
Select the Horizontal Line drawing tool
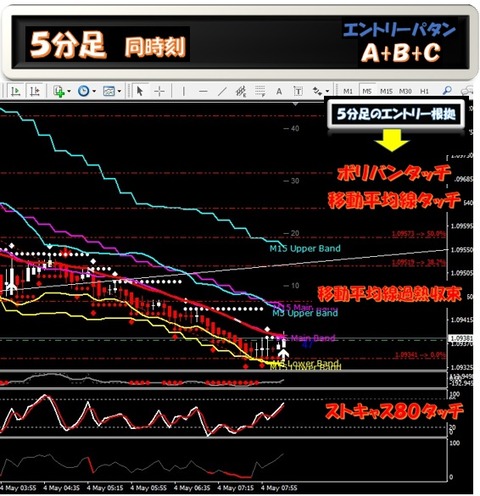203,91
